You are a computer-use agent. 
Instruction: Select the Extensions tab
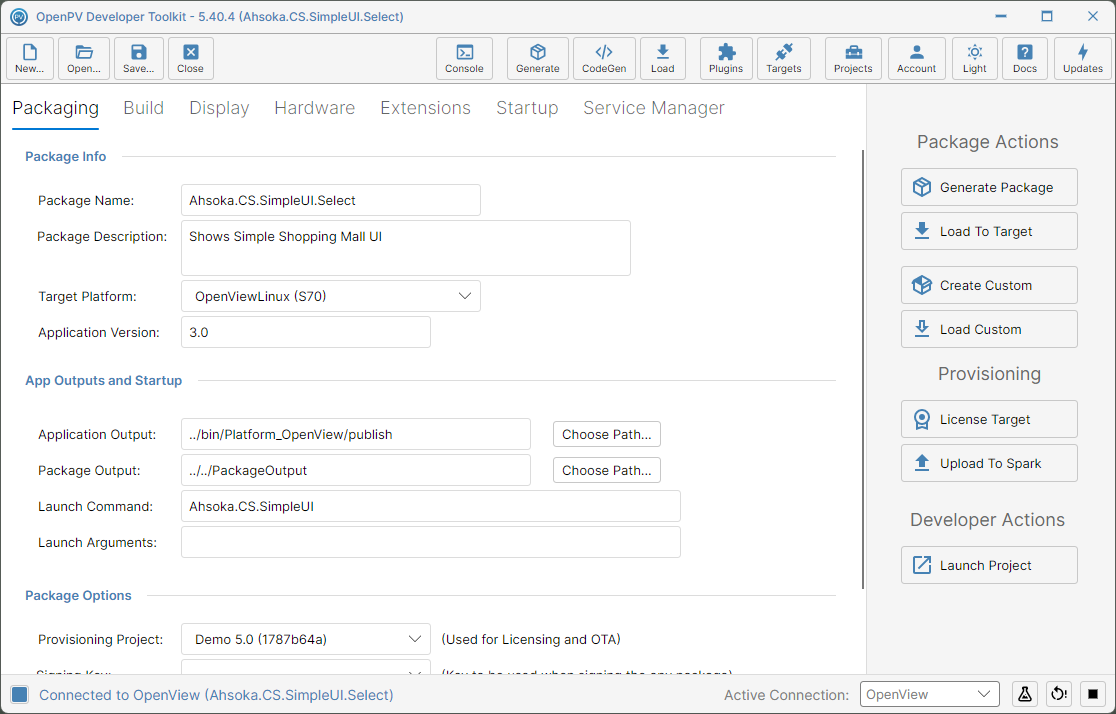(426, 108)
